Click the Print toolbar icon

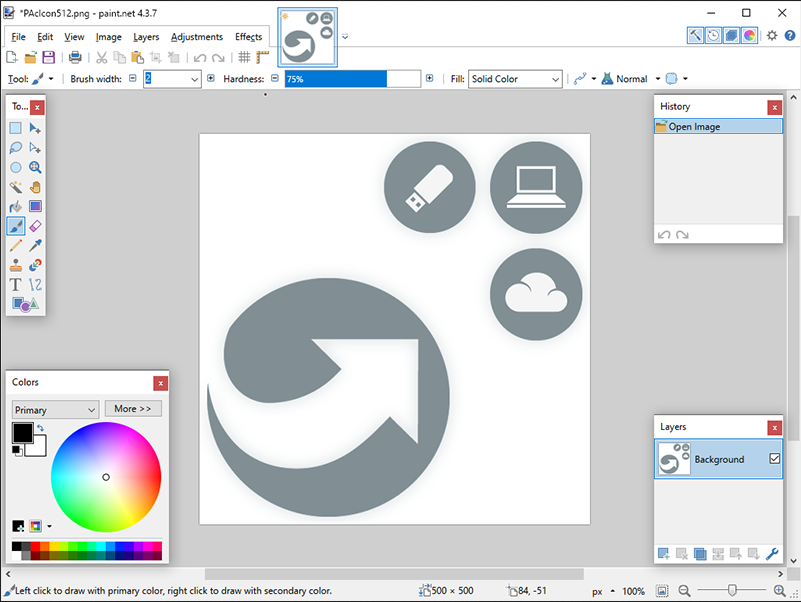coord(75,57)
